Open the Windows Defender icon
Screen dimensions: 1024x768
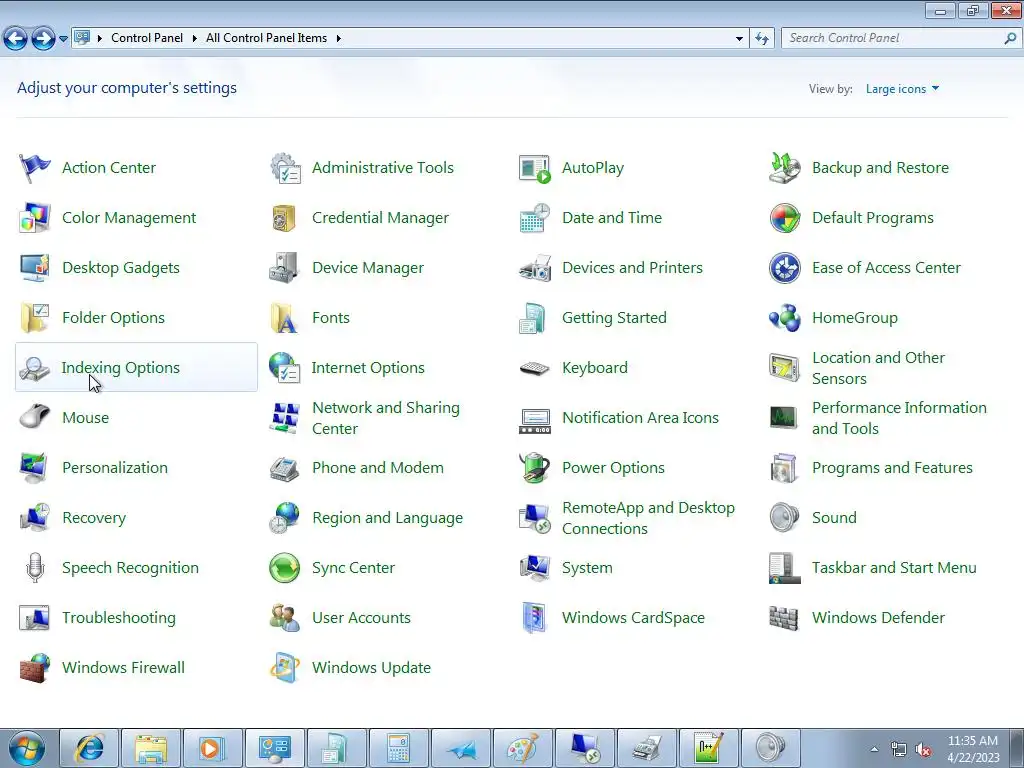point(784,618)
